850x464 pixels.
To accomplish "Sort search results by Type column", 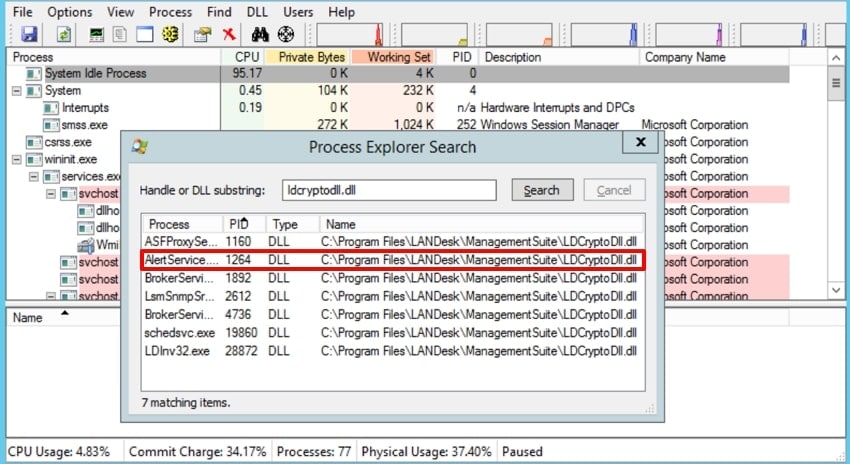I will click(293, 224).
